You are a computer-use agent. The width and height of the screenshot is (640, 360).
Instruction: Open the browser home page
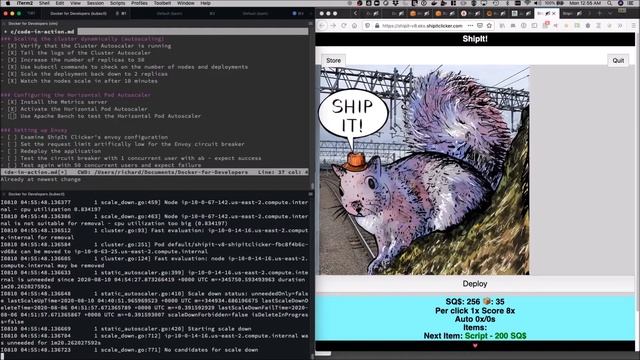pyautogui.click(x=354, y=26)
